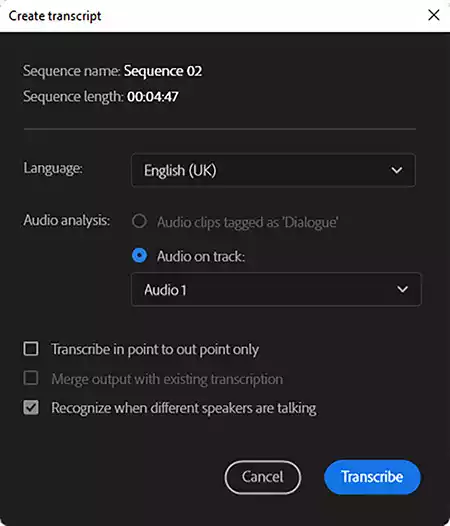
Task: Click the chevron arrow in the Language box
Action: 397,170
